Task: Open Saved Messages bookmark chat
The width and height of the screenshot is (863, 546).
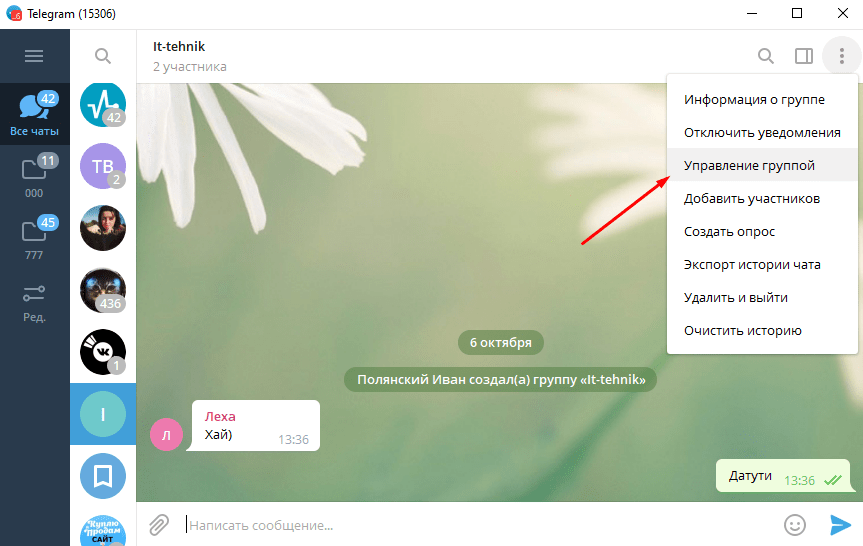Action: (102, 476)
